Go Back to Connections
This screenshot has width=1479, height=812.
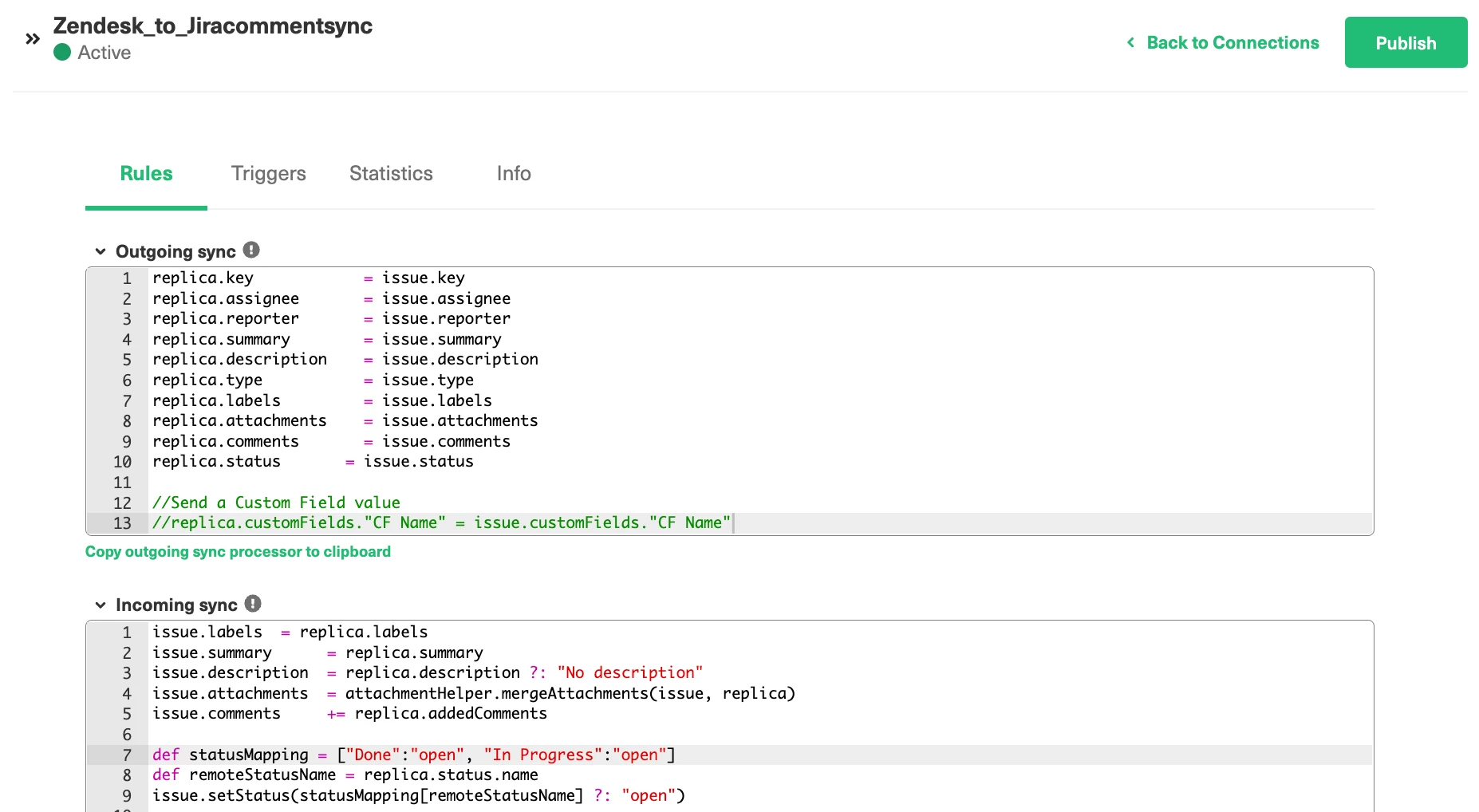pos(1232,42)
